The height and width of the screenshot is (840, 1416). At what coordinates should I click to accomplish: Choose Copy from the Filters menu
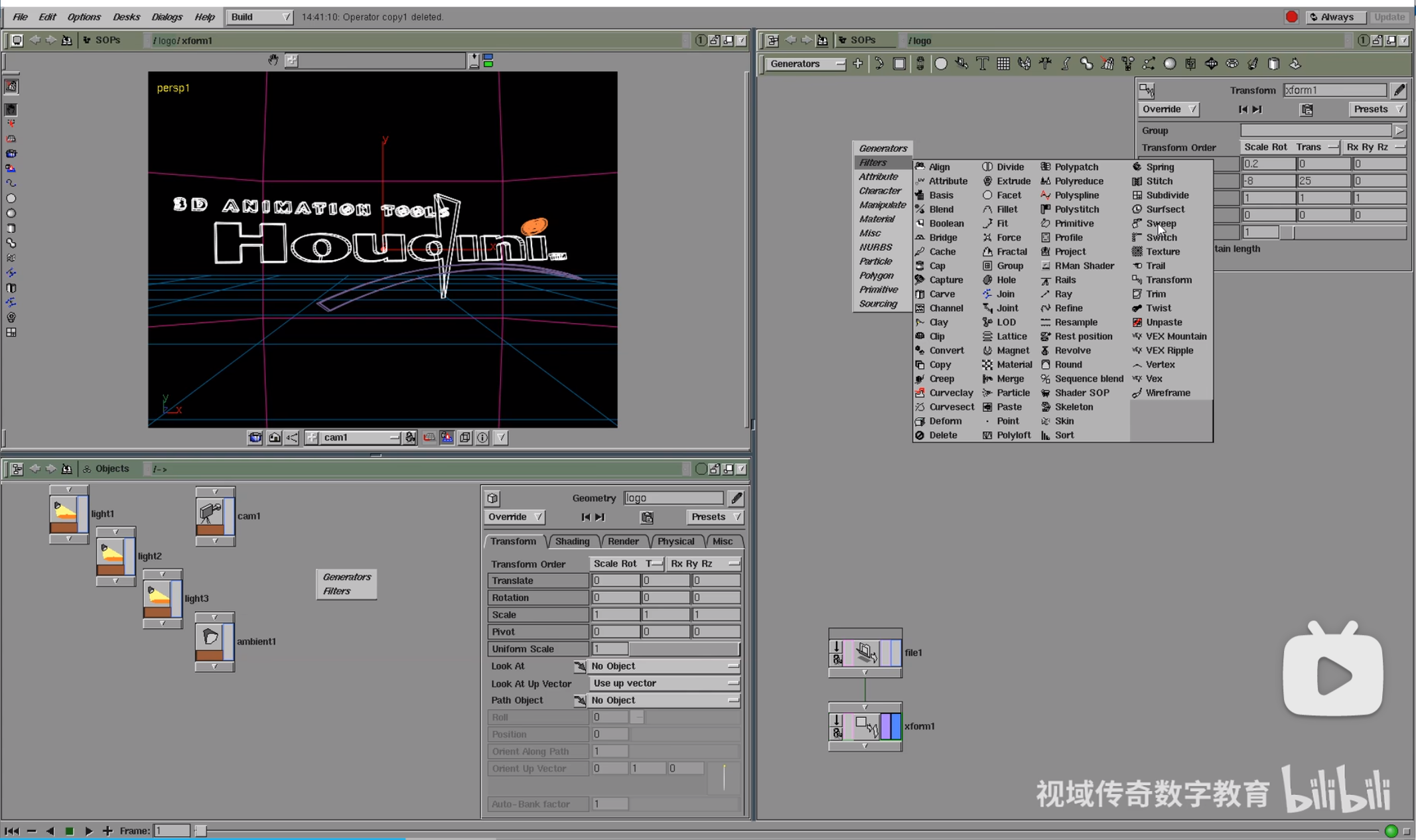[940, 365]
